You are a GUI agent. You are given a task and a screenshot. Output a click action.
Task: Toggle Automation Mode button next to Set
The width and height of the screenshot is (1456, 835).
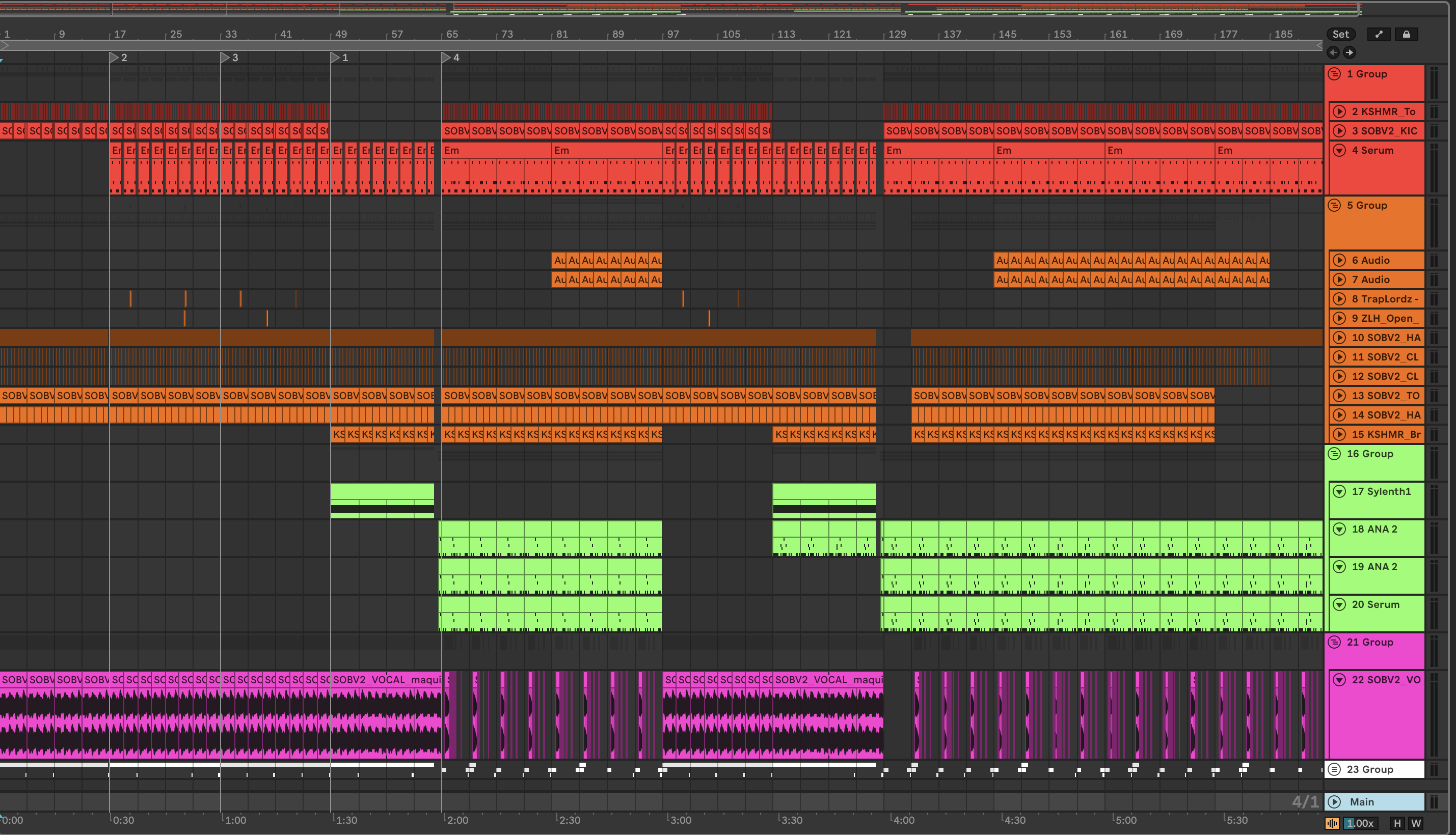(1379, 35)
